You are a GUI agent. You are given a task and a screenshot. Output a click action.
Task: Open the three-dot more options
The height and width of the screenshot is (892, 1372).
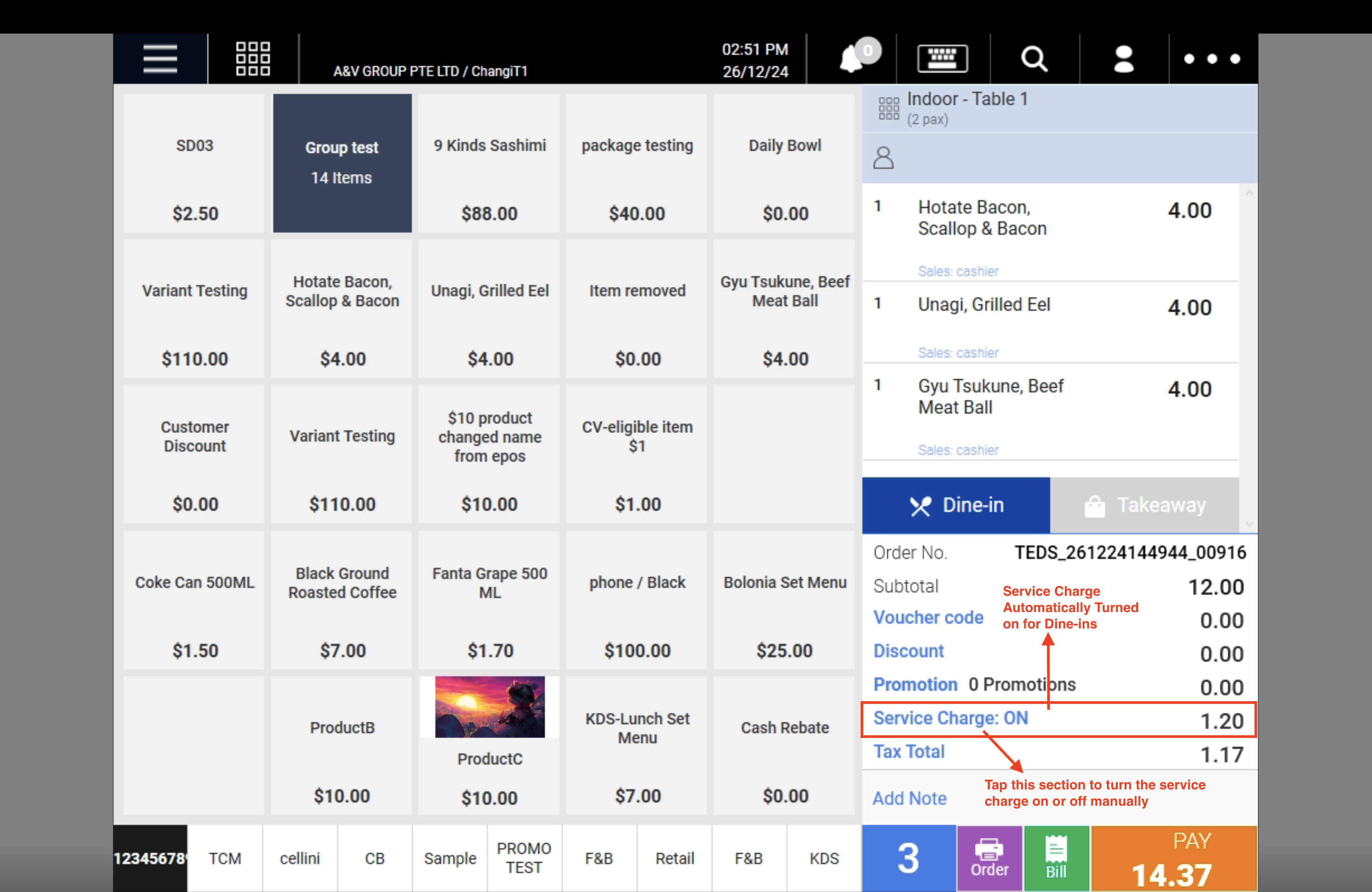point(1212,59)
